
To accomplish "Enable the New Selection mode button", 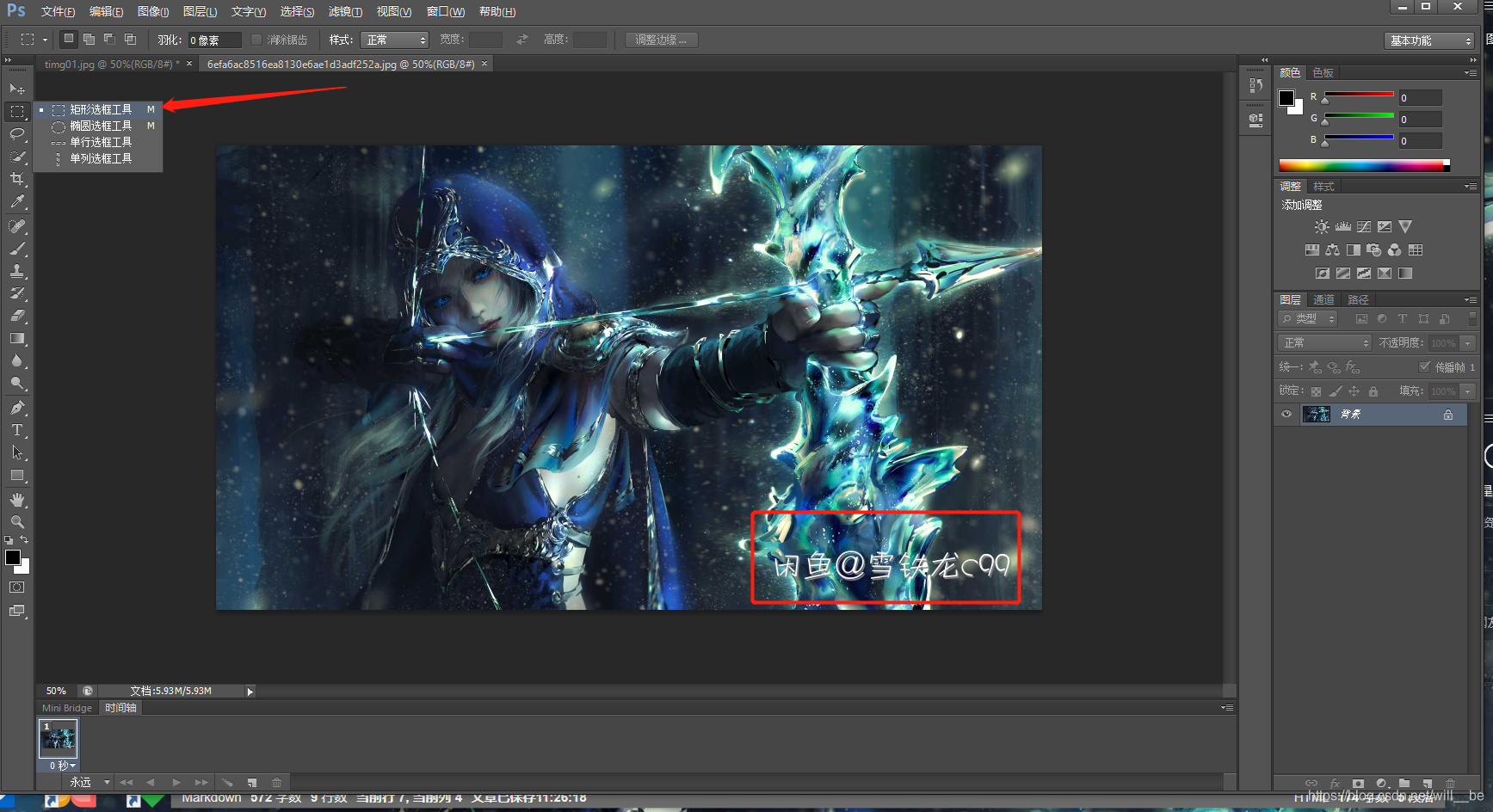I will coord(69,39).
